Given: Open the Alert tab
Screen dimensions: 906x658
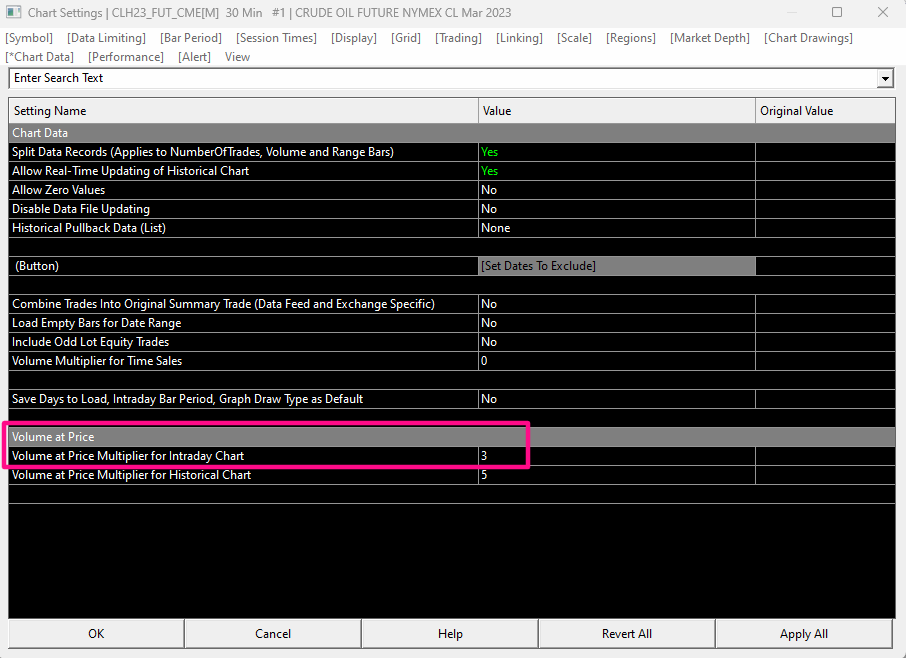Looking at the screenshot, I should 194,57.
